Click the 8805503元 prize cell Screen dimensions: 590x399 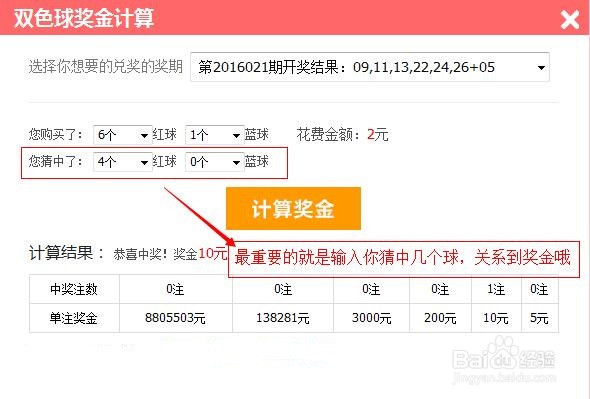coord(176,318)
